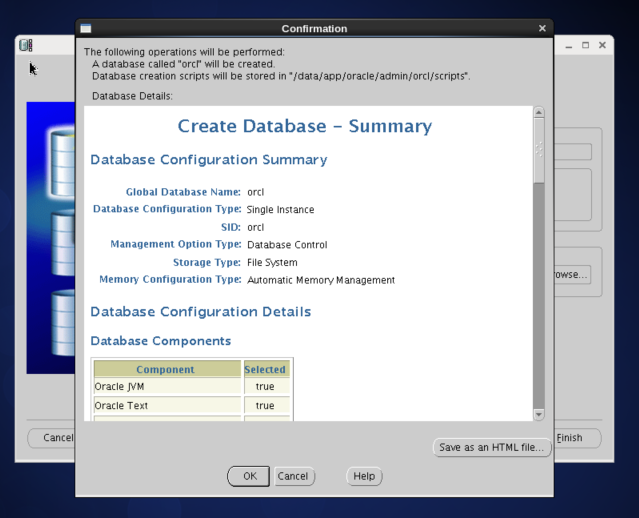The height and width of the screenshot is (518, 639).
Task: Minimize the background wizard window
Action: pyautogui.click(x=569, y=46)
